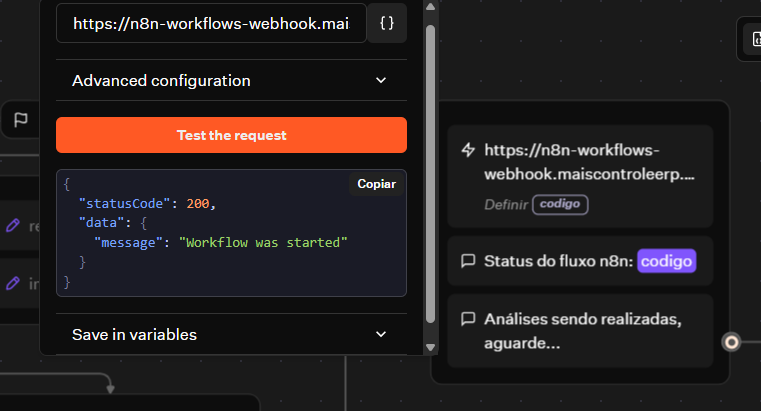Image resolution: width=761 pixels, height=411 pixels.
Task: Click the scrollbar up arrow
Action: pos(431,8)
